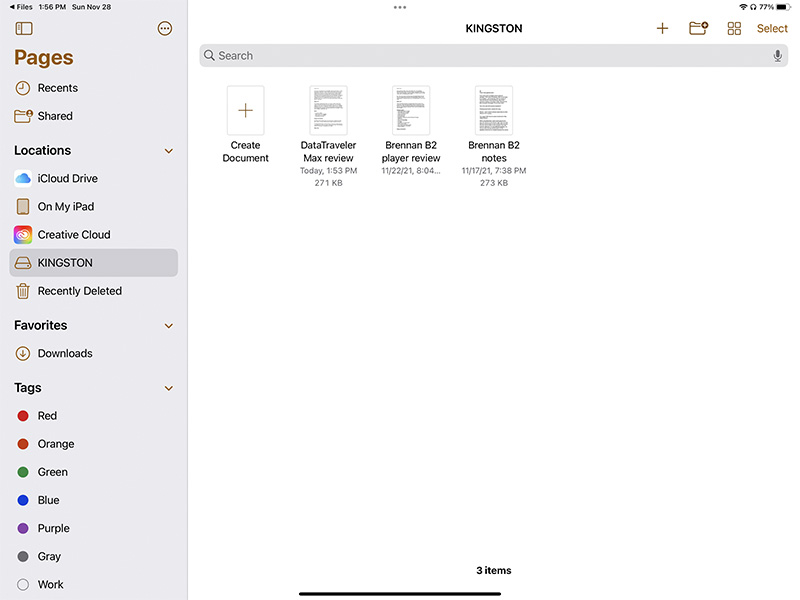The width and height of the screenshot is (800, 600).
Task: Tap the microphone icon for dictation
Action: point(777,56)
